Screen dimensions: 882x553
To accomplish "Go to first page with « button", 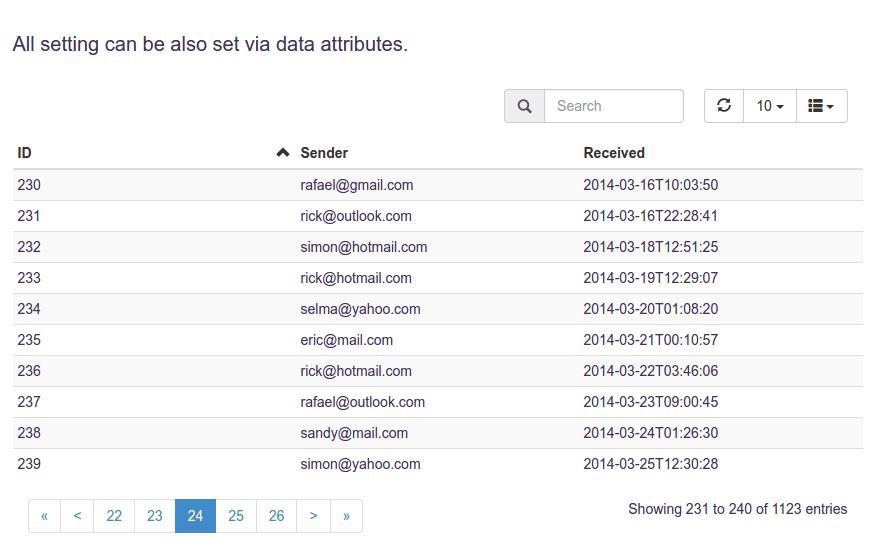I will pos(44,516).
